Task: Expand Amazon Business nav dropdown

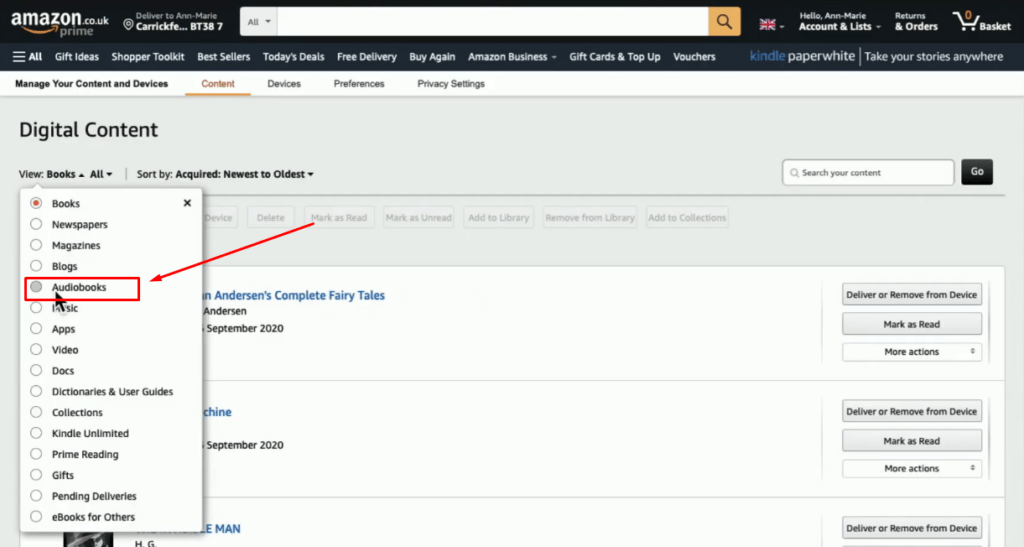Action: [512, 57]
